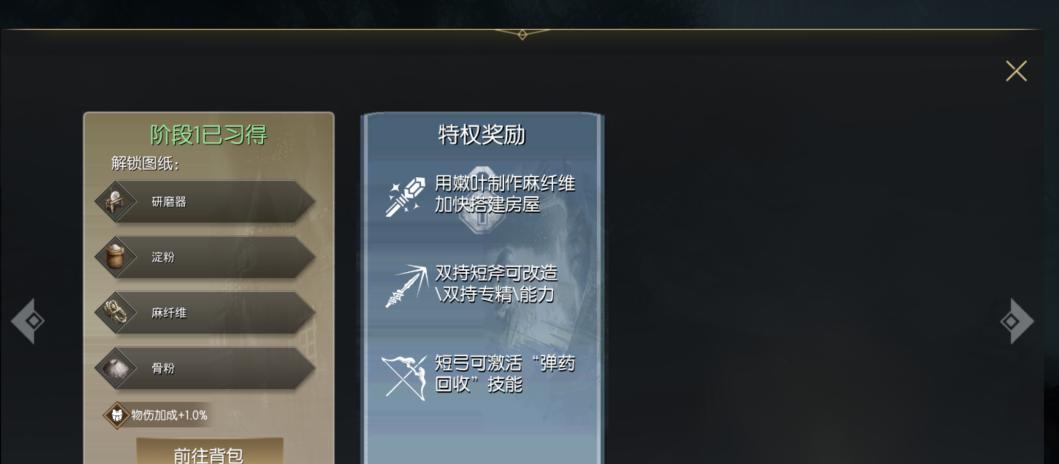
Task: Click the top center gold divider ornament
Action: pyautogui.click(x=522, y=32)
